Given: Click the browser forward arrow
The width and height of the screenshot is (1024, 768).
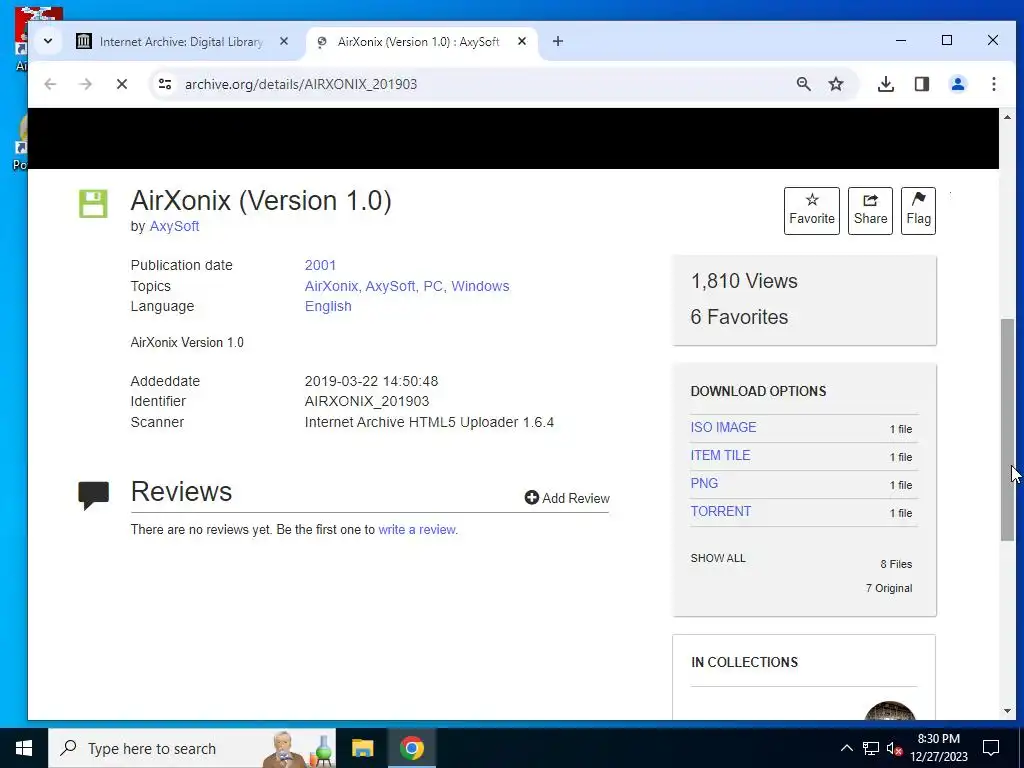Looking at the screenshot, I should 86,84.
